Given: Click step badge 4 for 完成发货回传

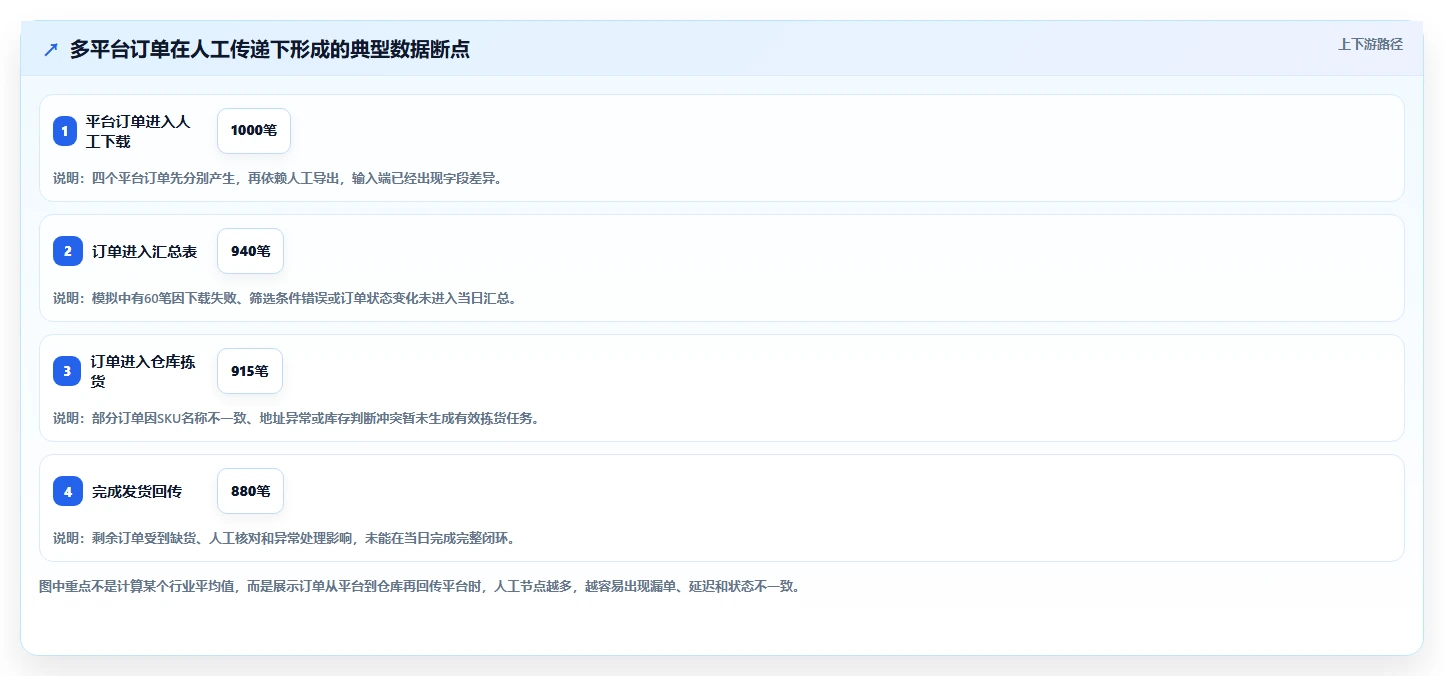Looking at the screenshot, I should 68,491.
